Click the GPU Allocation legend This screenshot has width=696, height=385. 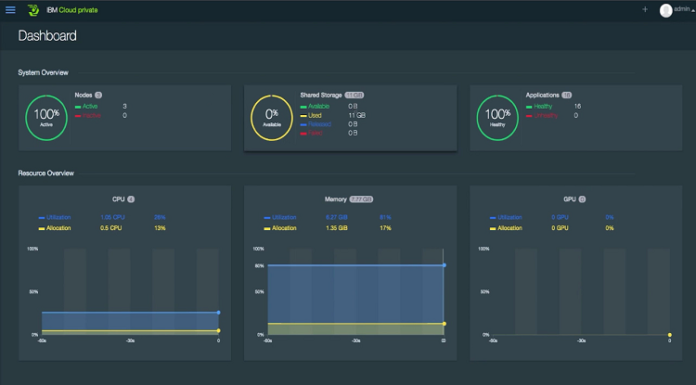point(506,228)
